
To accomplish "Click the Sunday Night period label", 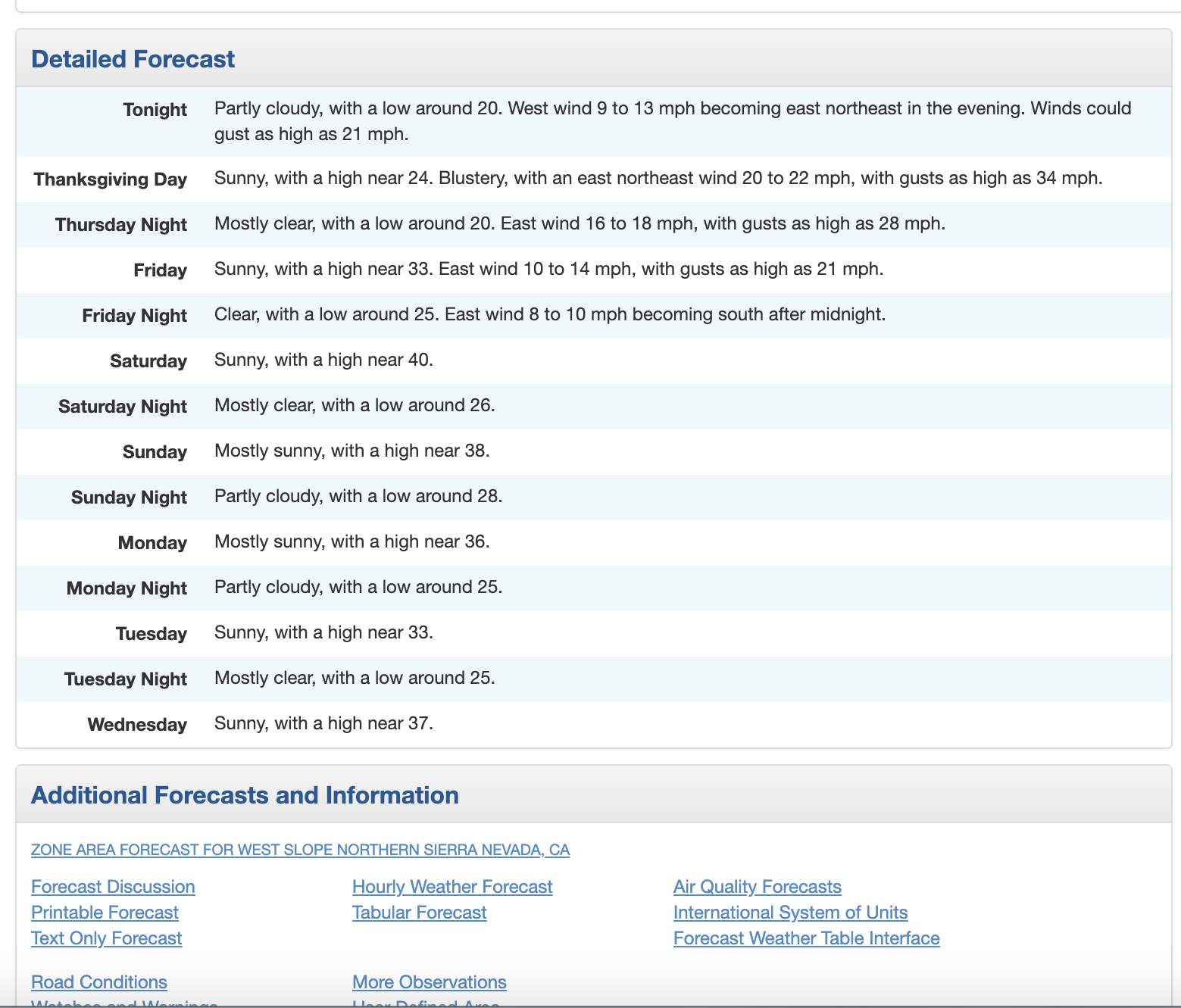I will pos(129,498).
